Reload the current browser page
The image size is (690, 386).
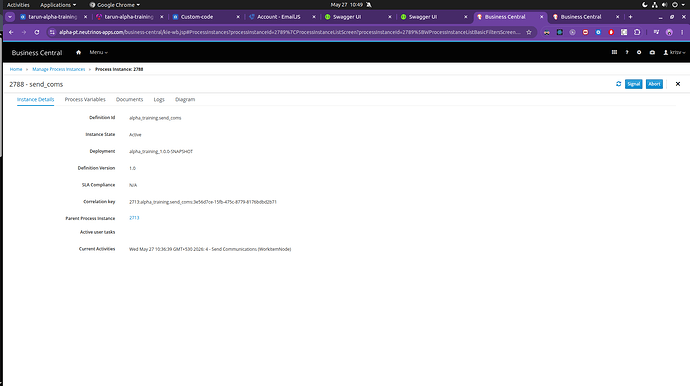click(37, 32)
